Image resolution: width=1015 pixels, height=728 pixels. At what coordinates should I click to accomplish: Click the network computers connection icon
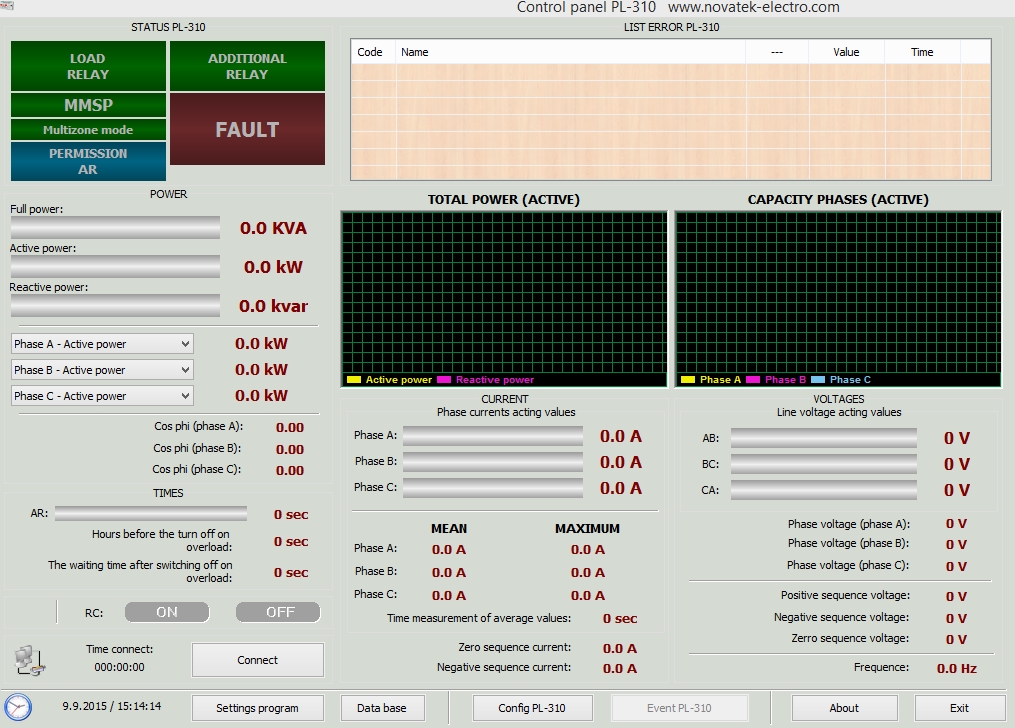30,661
